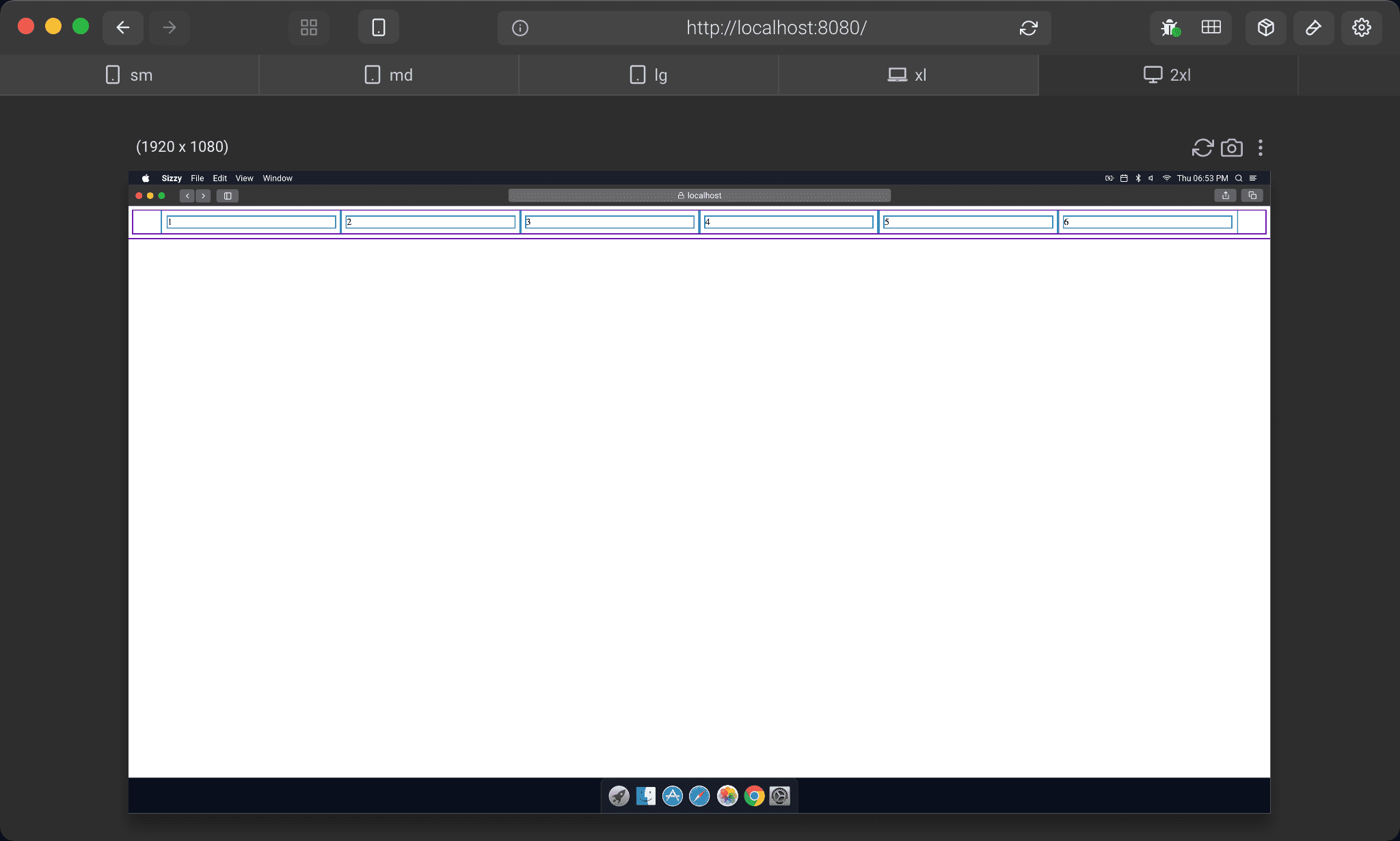Go back with the left arrow button
This screenshot has height=841, width=1400.
(123, 28)
